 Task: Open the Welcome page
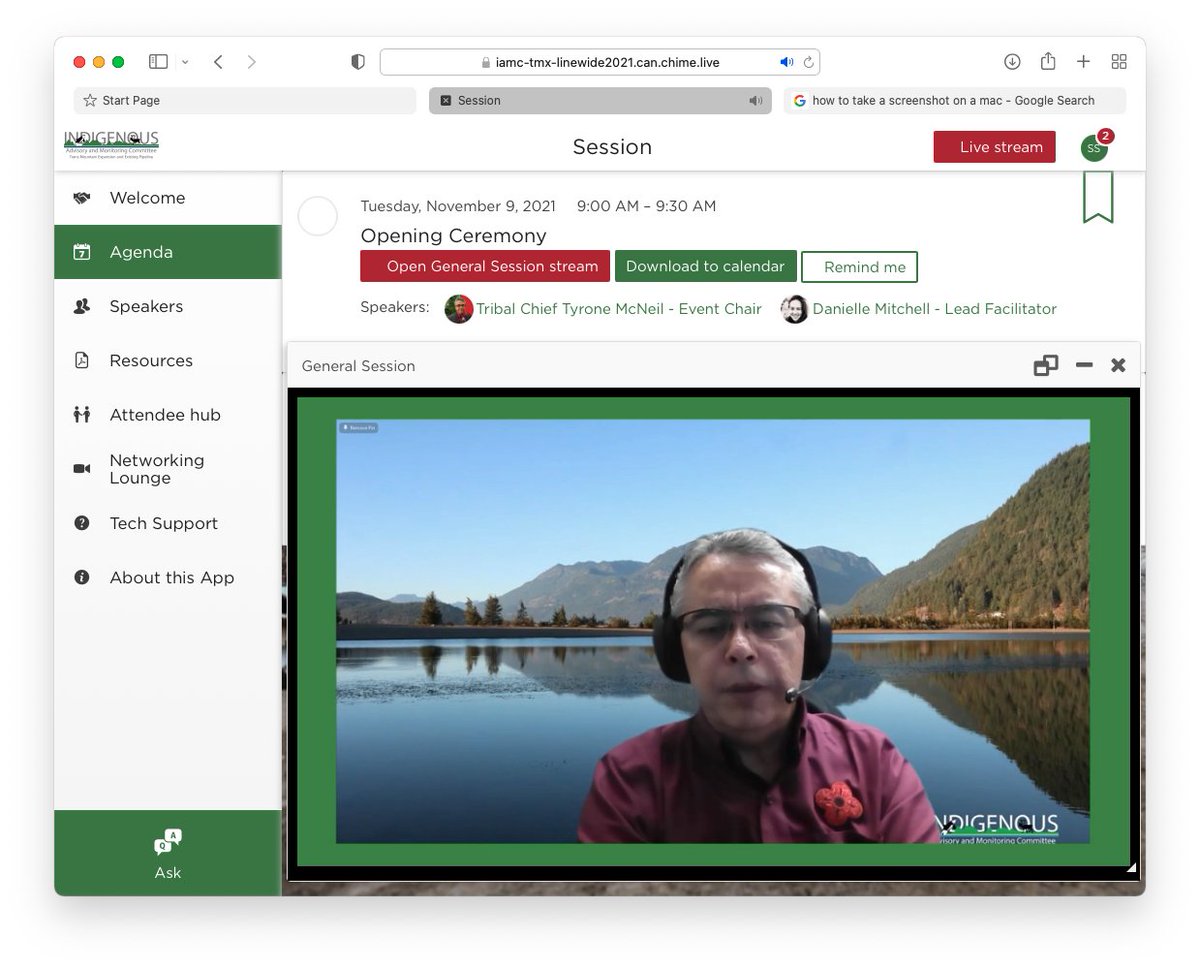click(168, 198)
